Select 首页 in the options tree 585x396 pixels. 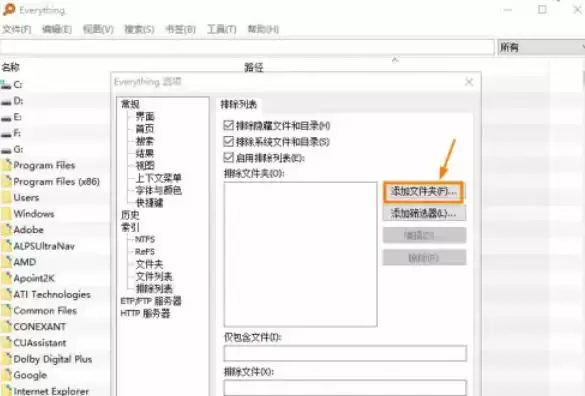pyautogui.click(x=145, y=129)
